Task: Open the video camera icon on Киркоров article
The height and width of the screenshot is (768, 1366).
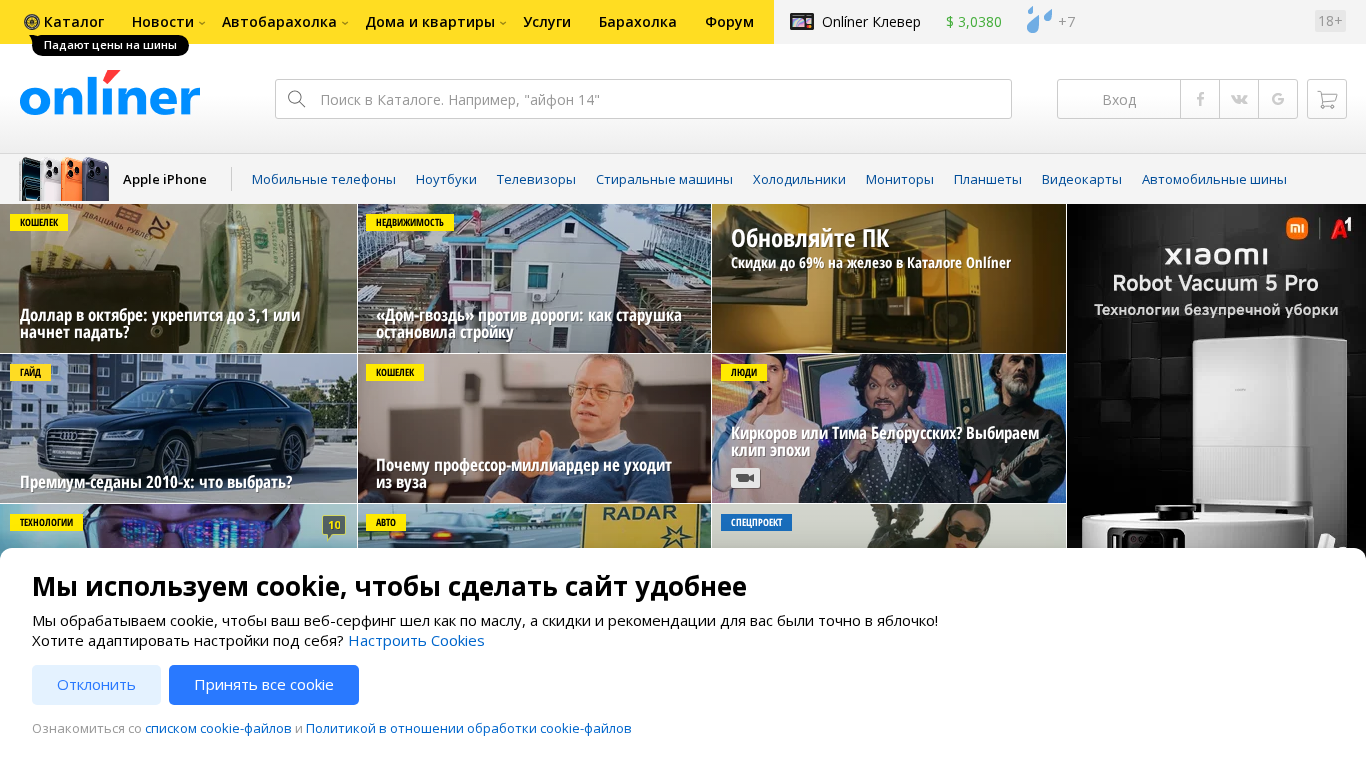Action: (x=745, y=478)
